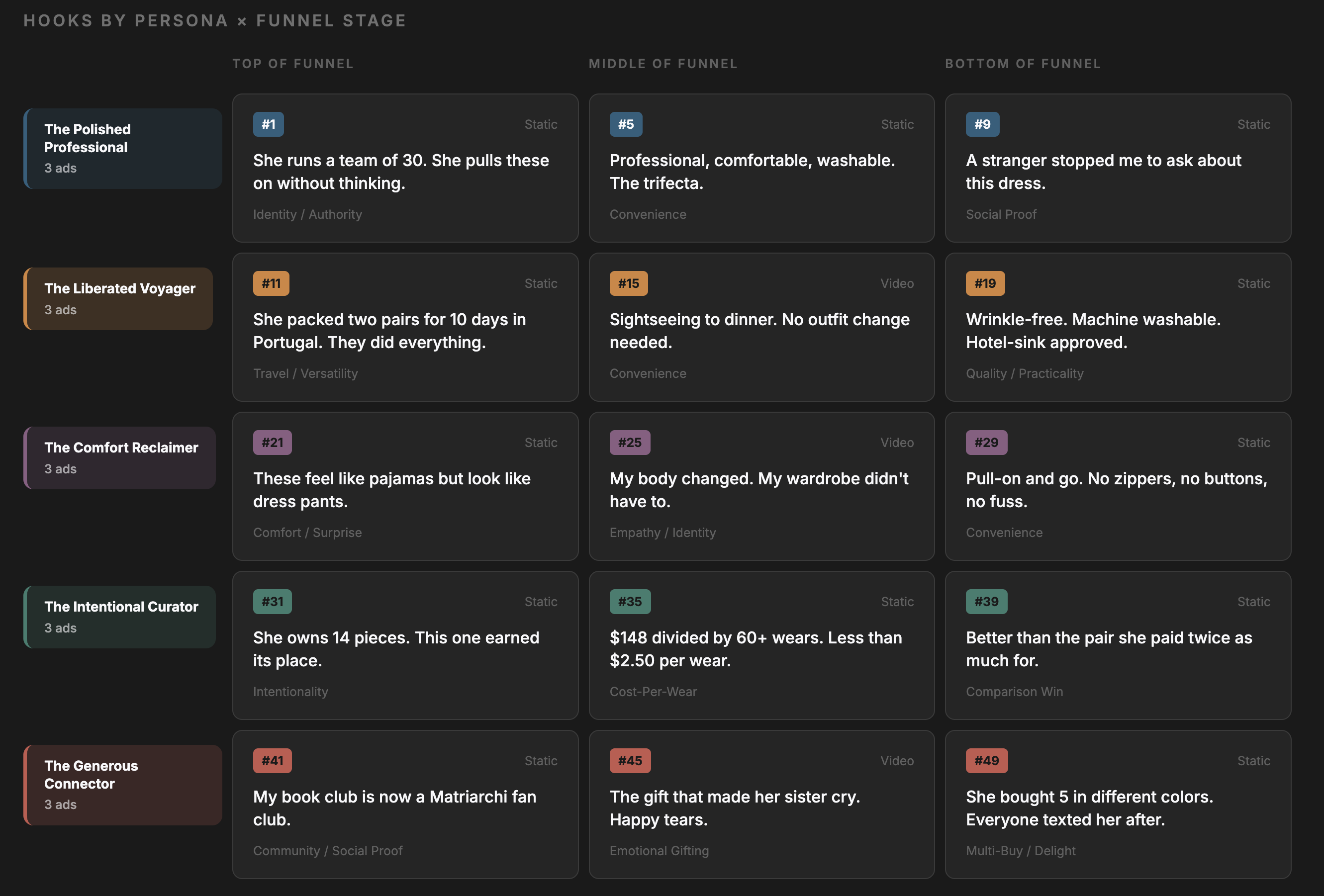
Task: Select The Liberated Voyager persona card
Action: 118,298
